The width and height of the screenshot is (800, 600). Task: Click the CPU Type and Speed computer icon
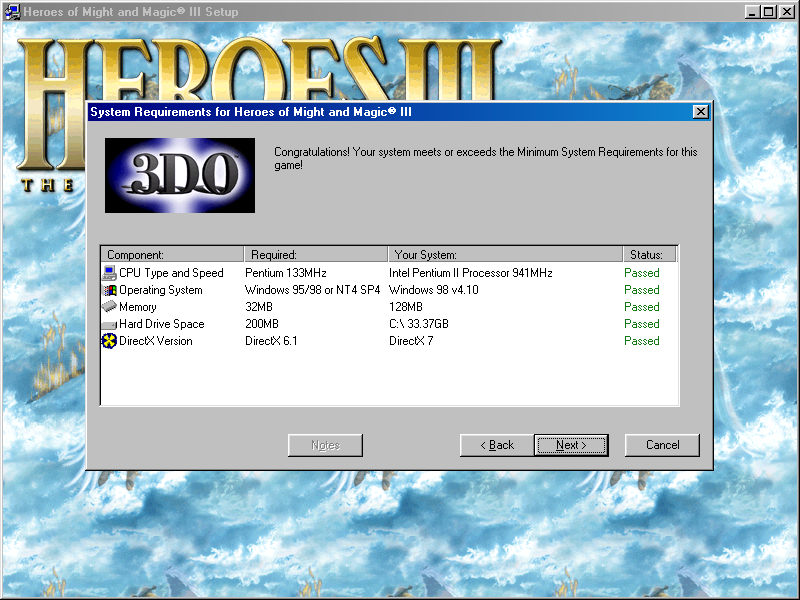point(109,273)
